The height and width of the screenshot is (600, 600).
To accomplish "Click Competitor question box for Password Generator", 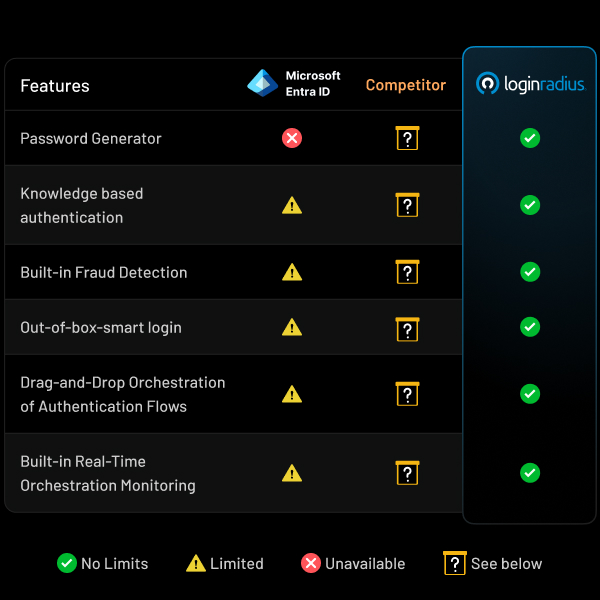I will (407, 138).
